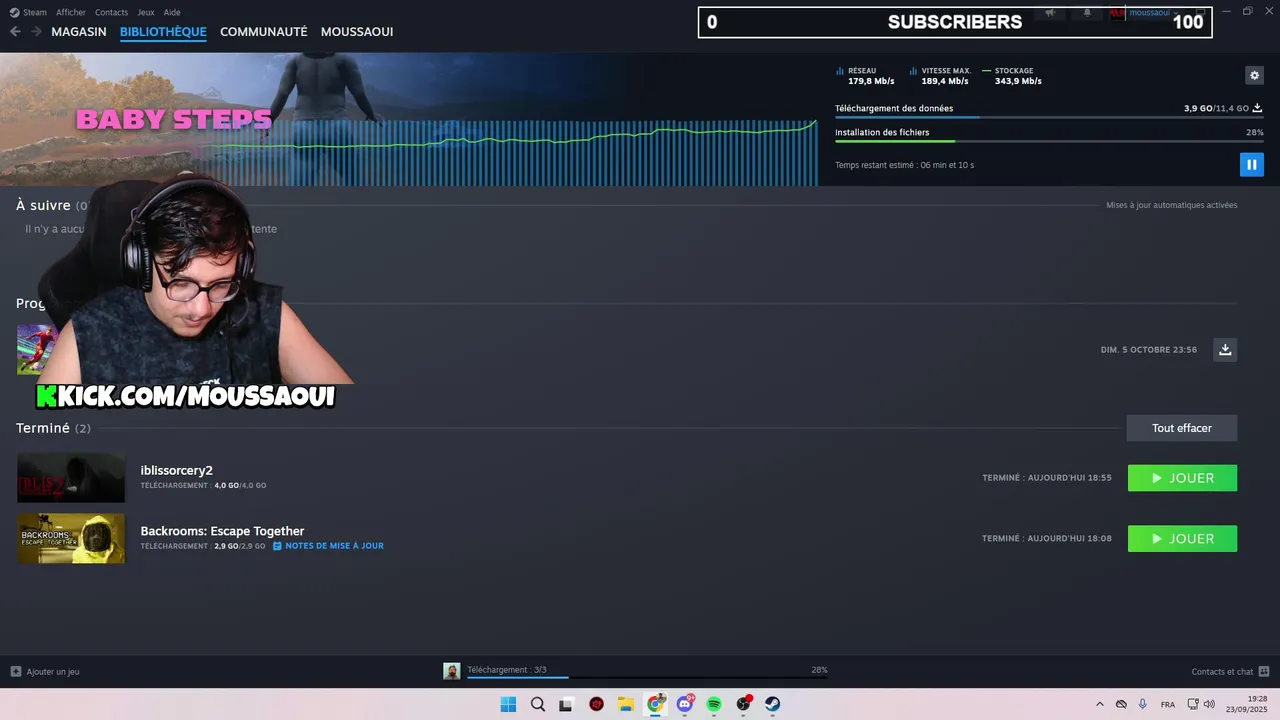1280x720 pixels.
Task: Go back with the Steam back arrow
Action: tap(15, 32)
